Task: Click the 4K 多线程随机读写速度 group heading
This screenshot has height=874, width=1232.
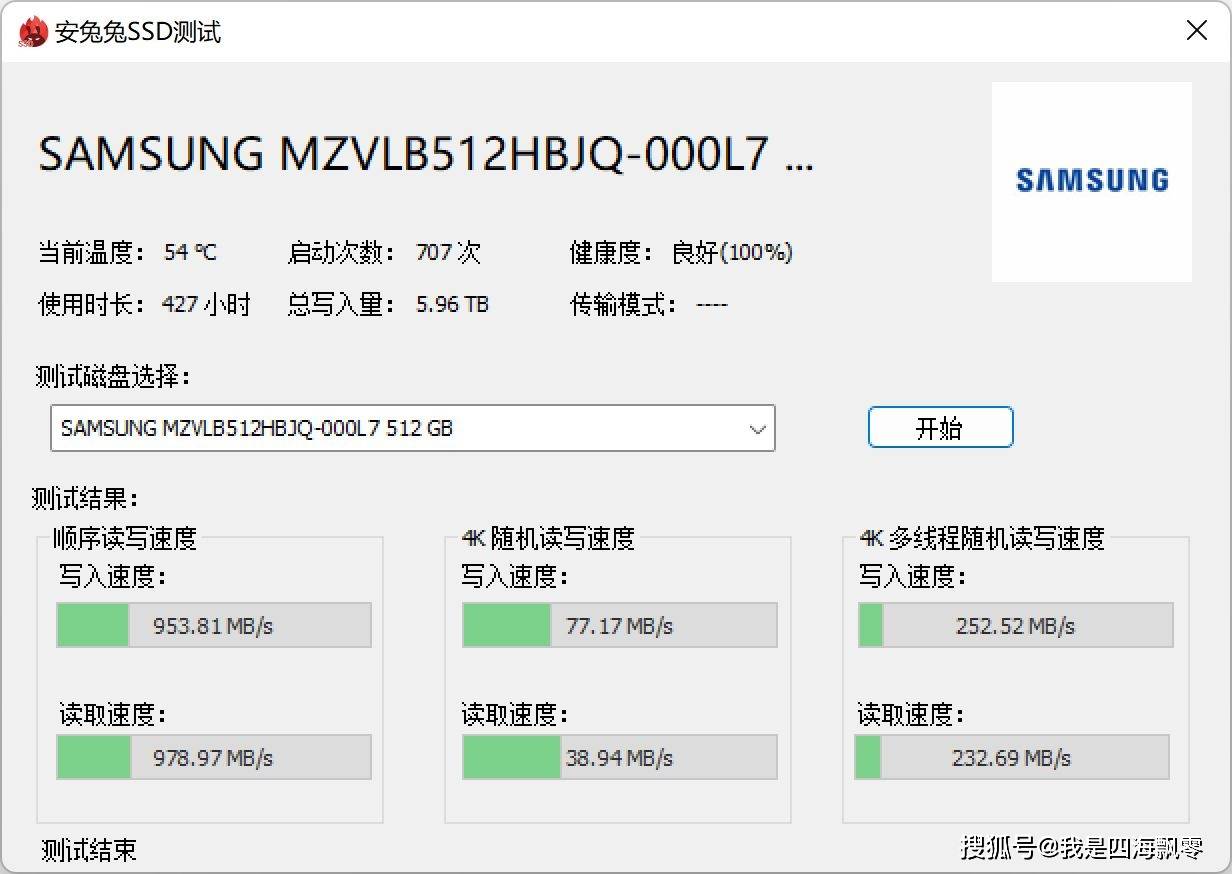Action: (982, 538)
